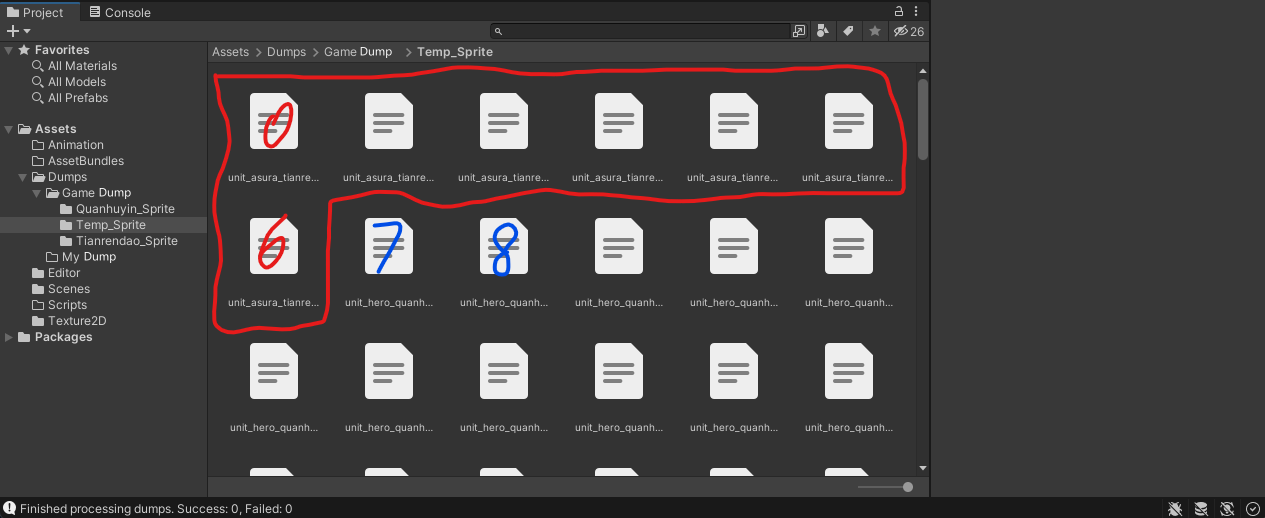Click the Search by Type filter icon
The image size is (1265, 518).
tap(822, 31)
